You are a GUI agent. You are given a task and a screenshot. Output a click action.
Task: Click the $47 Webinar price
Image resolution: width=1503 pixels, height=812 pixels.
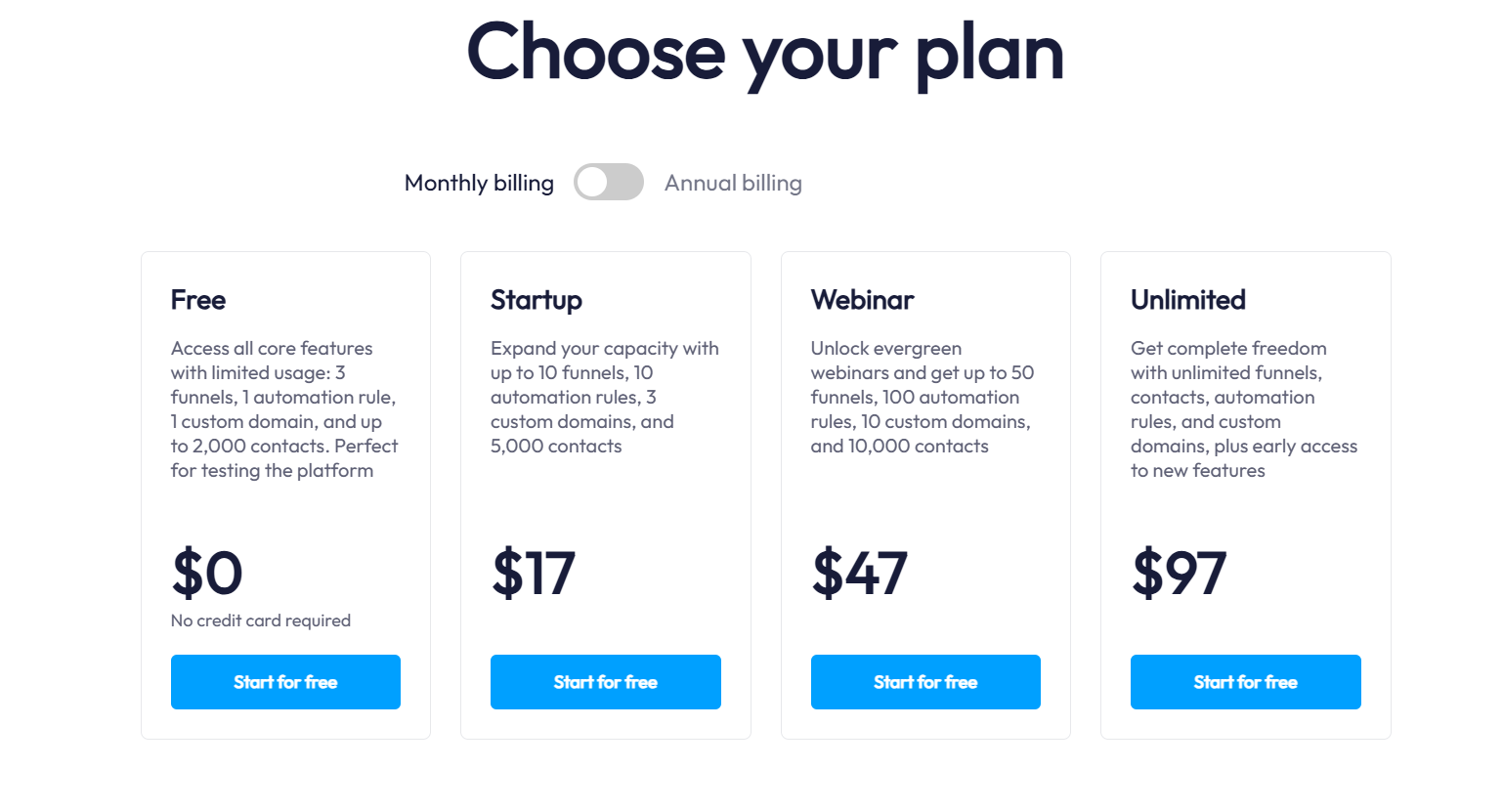pyautogui.click(x=859, y=575)
